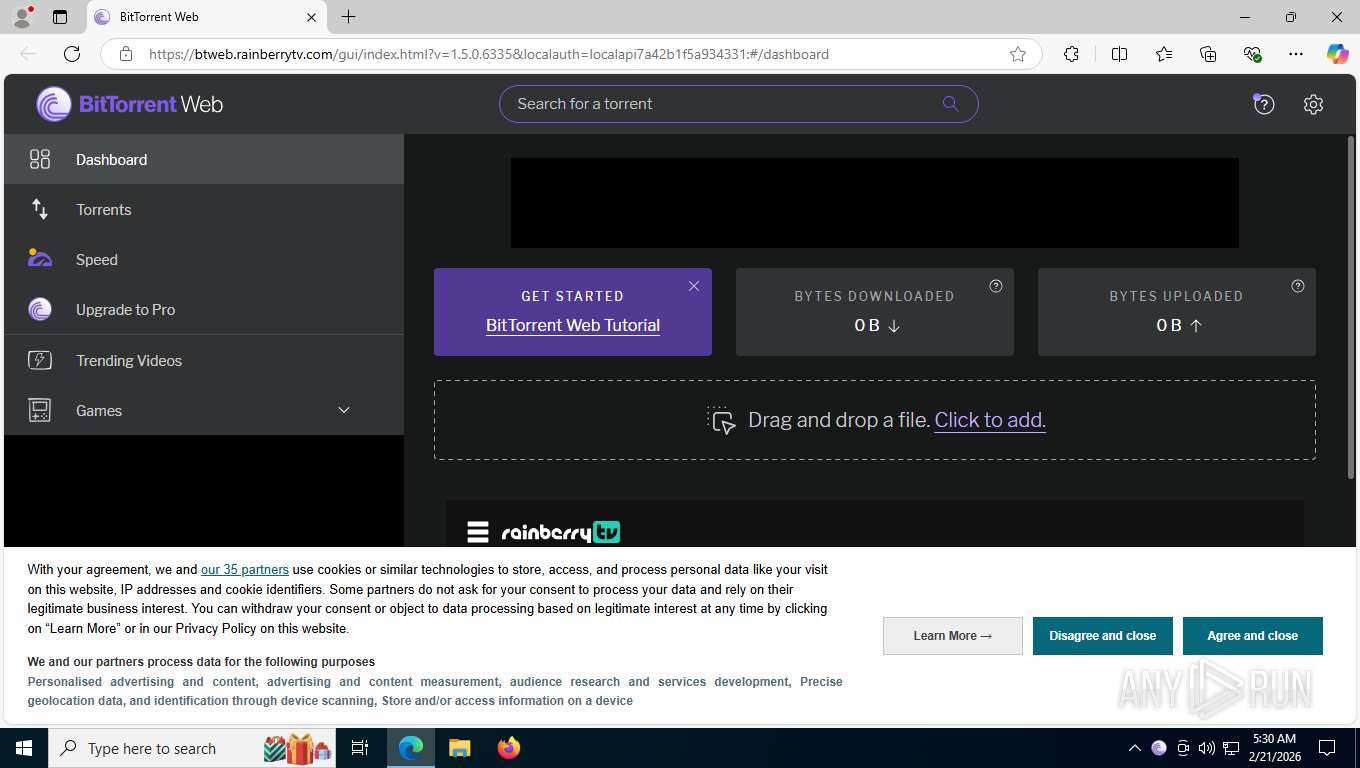Click the Click to add link

pyautogui.click(x=990, y=420)
